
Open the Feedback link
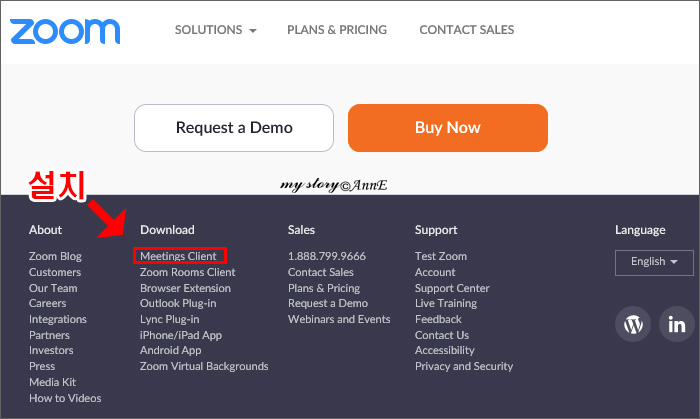point(438,319)
